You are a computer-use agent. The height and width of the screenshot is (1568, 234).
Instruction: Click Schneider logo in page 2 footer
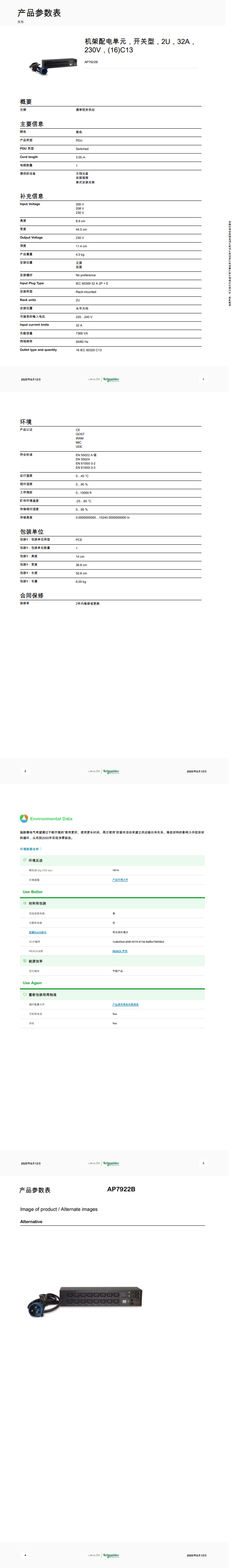coord(111,771)
